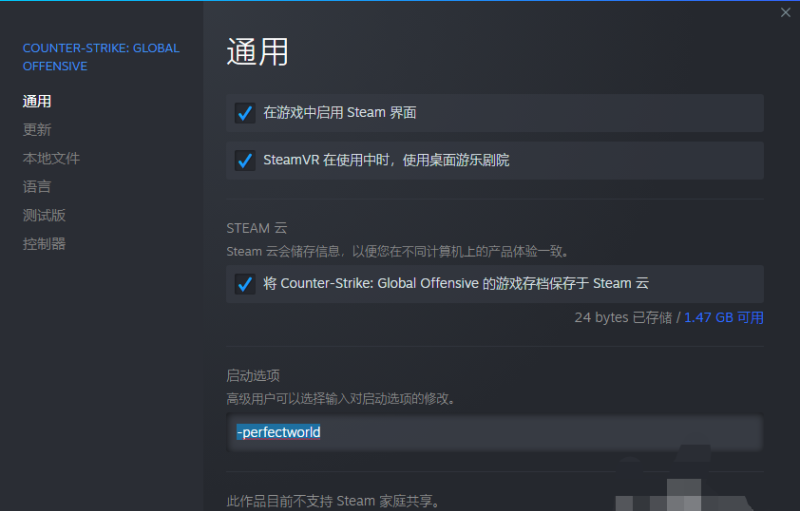Viewport: 800px width, 511px height.
Task: Click the 24 bytes 已存储 text
Action: [x=623, y=318]
